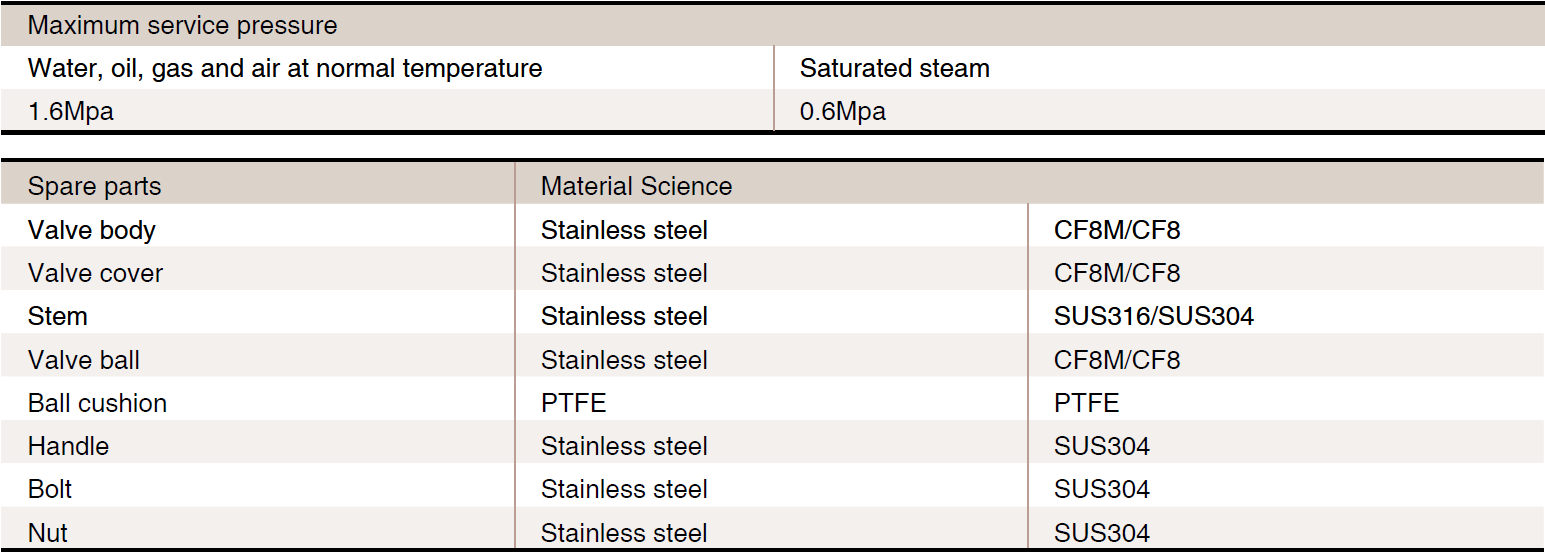The height and width of the screenshot is (552, 1545).
Task: Click the Nut row label
Action: click(48, 533)
